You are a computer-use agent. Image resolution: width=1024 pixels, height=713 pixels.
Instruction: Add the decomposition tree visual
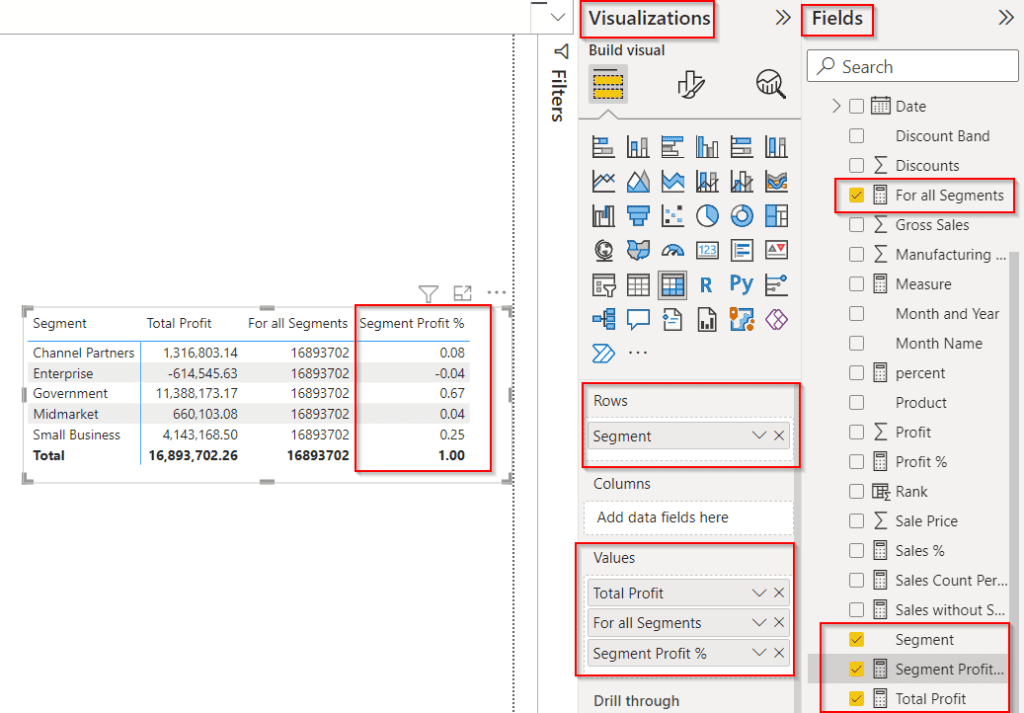click(603, 319)
